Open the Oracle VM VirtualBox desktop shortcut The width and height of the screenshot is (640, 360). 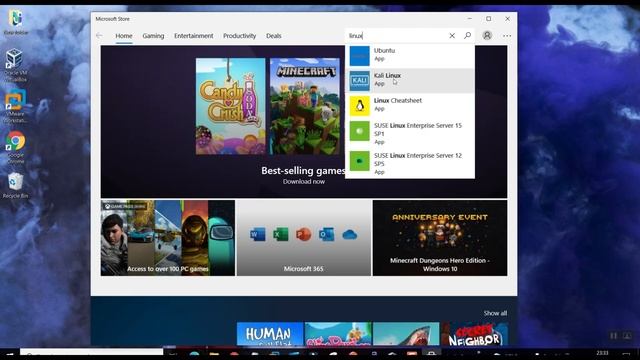pyautogui.click(x=15, y=64)
